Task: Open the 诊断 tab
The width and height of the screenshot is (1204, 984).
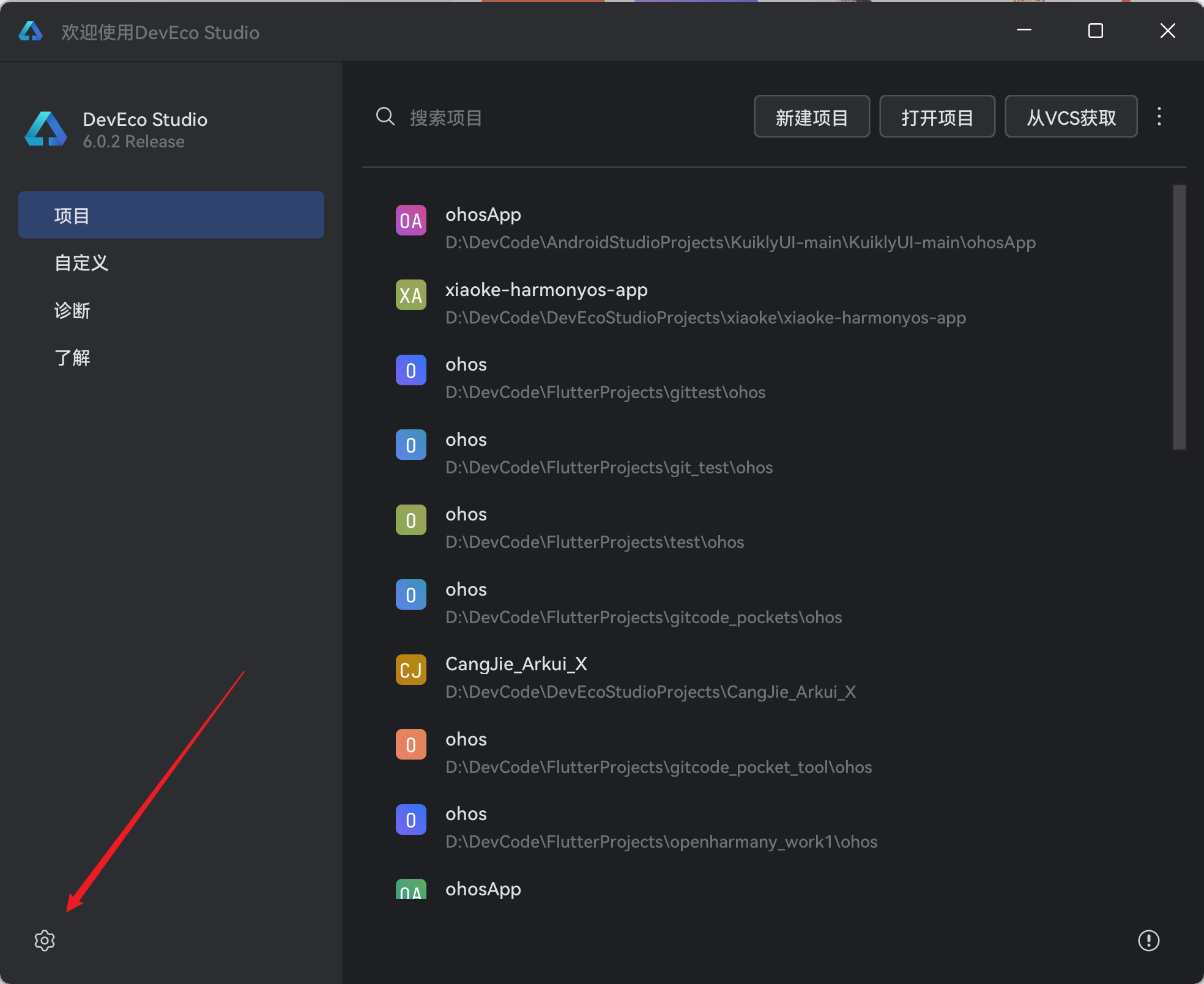Action: (x=171, y=311)
